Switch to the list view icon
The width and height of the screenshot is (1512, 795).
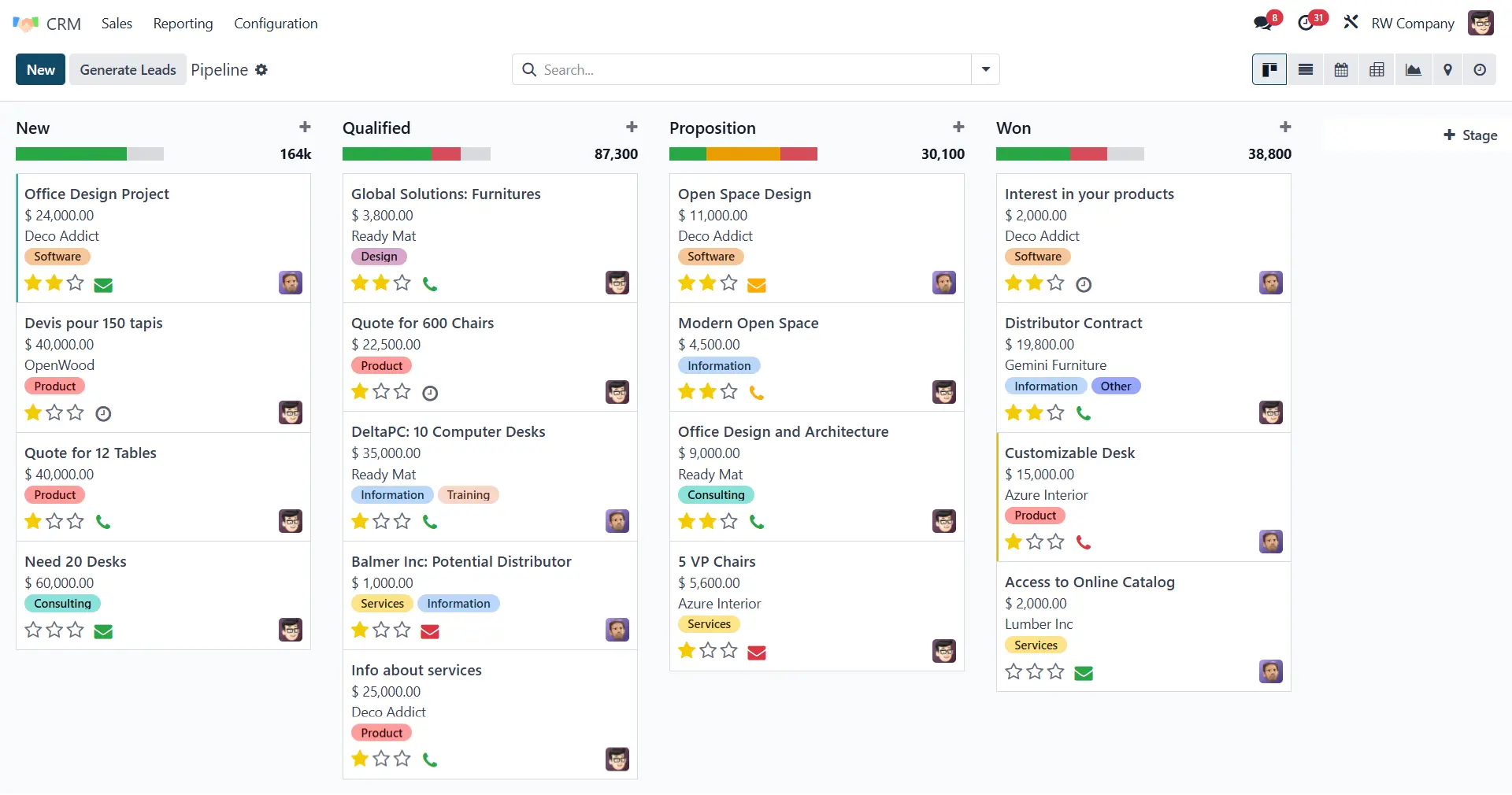(1305, 70)
